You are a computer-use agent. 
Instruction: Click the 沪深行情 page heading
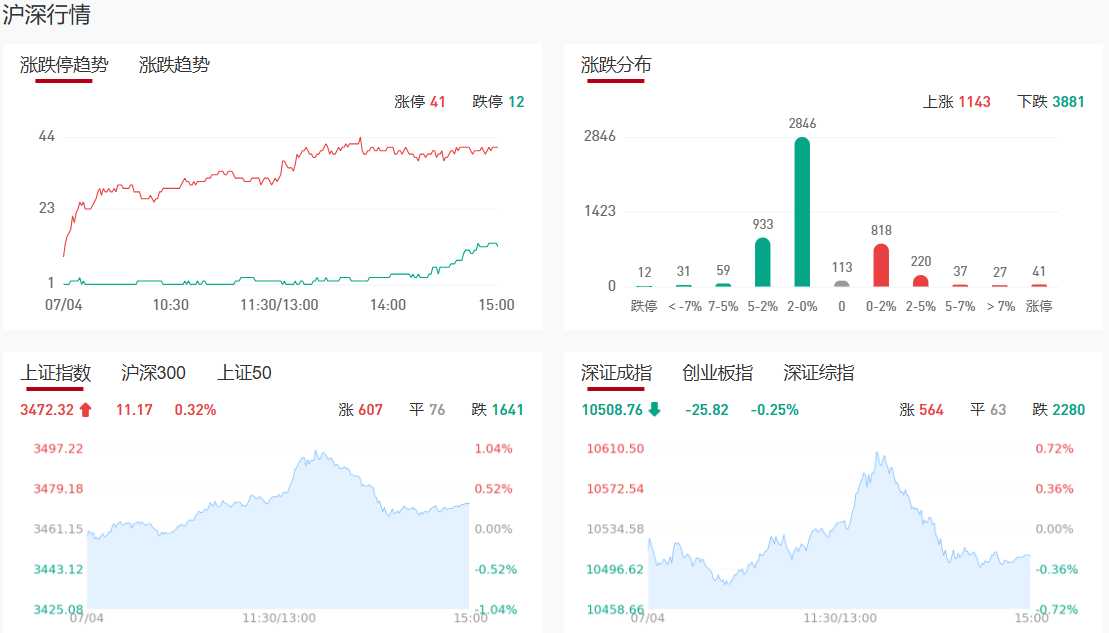point(47,15)
